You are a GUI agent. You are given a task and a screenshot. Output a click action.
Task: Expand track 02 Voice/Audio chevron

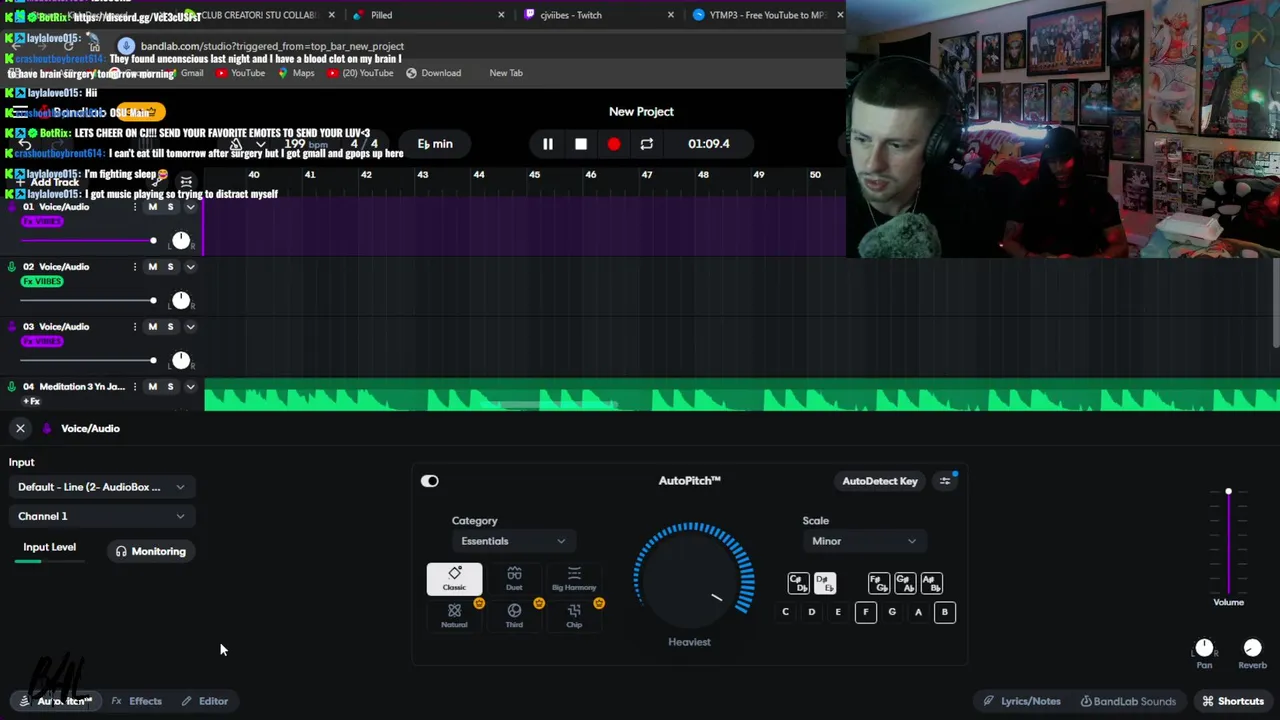pos(190,267)
